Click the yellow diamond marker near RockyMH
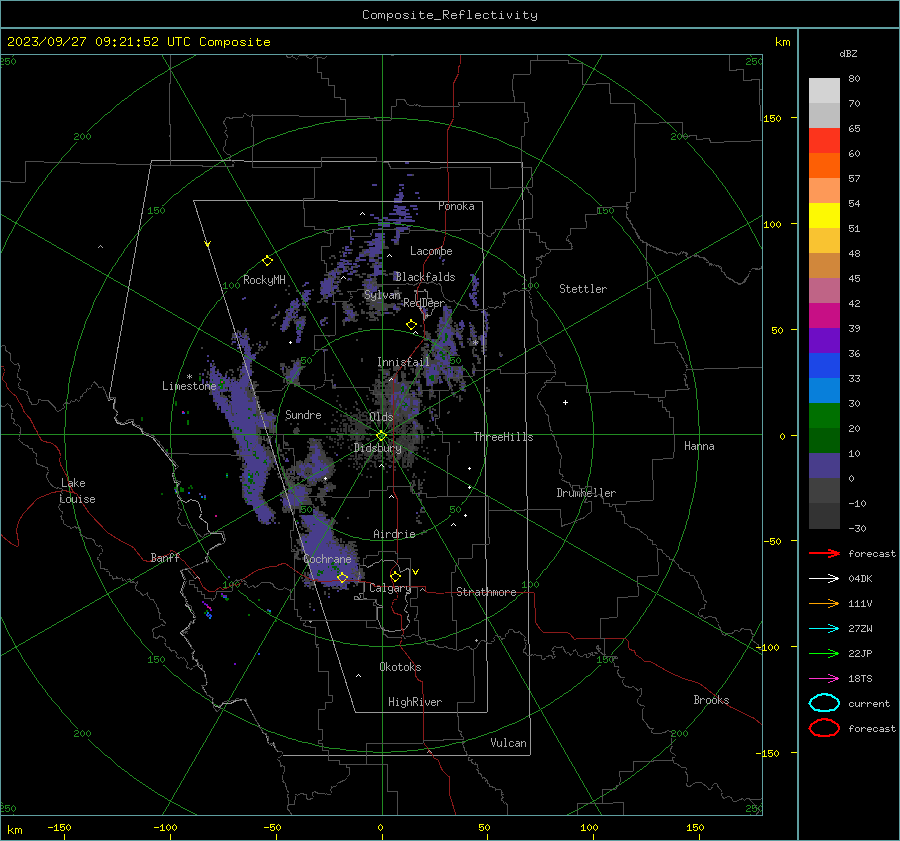The height and width of the screenshot is (841, 900). click(x=267, y=261)
